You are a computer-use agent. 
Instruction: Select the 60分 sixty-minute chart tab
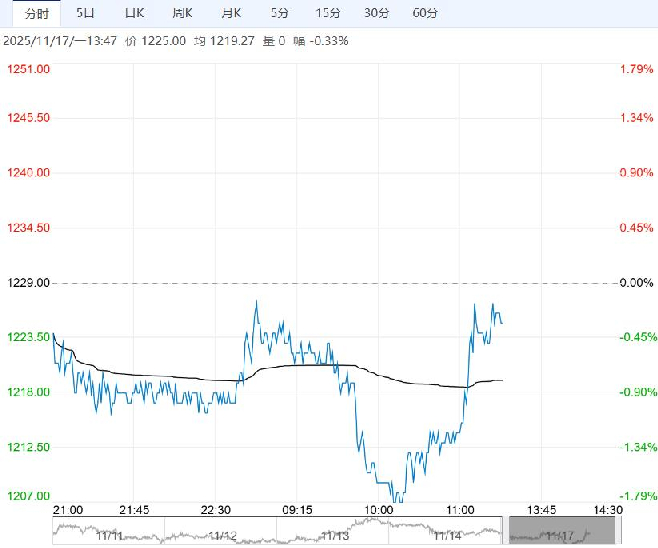[x=425, y=13]
